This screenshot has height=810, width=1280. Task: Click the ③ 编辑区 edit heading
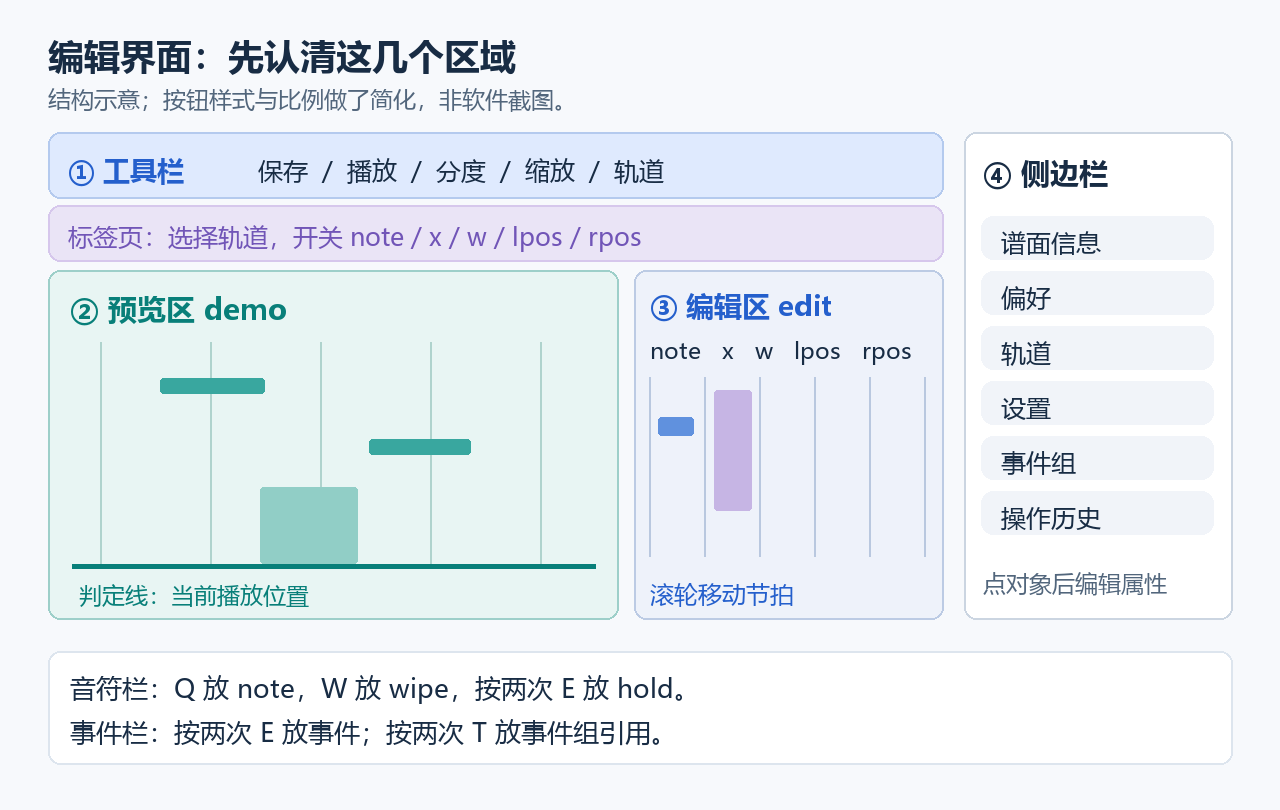click(x=741, y=306)
